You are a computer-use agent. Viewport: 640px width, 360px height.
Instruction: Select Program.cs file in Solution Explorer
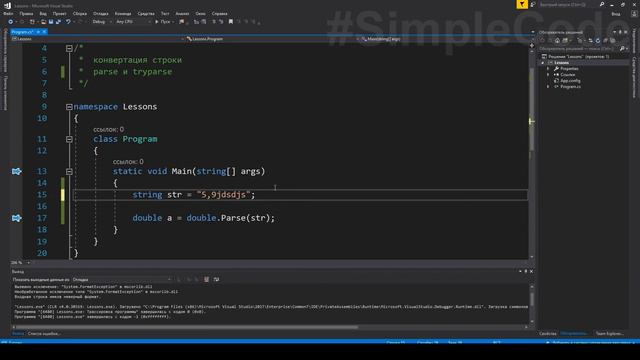[x=570, y=87]
